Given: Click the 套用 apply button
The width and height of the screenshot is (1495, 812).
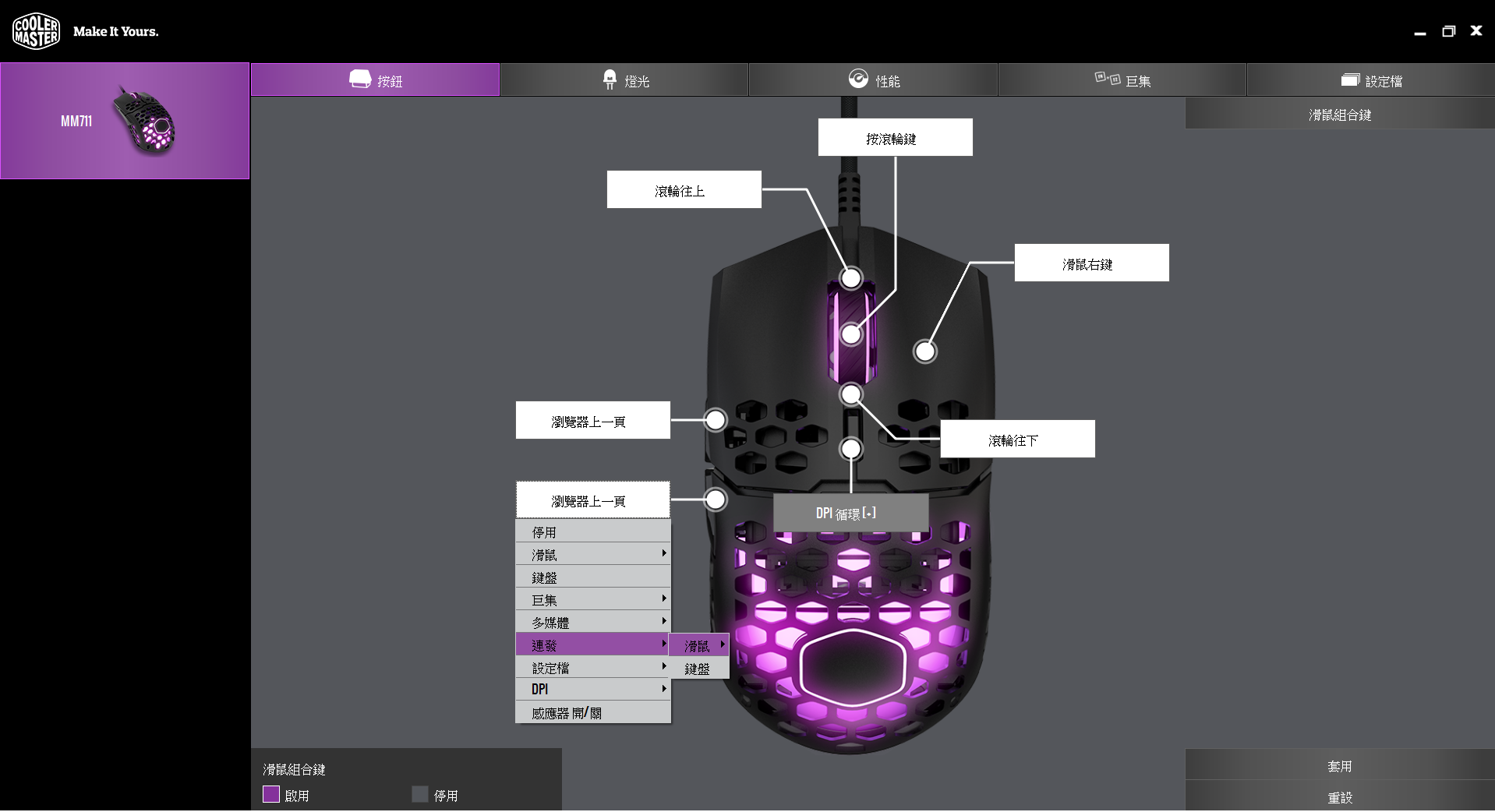Looking at the screenshot, I should point(1340,765).
